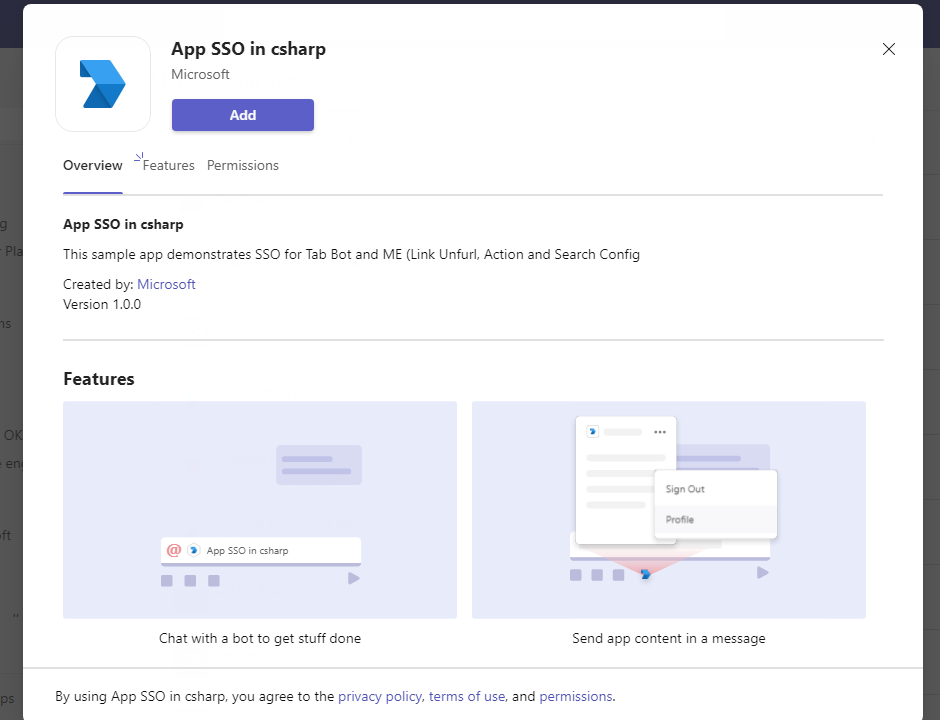This screenshot has width=940, height=720.
Task: Select a carousel dot under the message feature
Action: 575,574
